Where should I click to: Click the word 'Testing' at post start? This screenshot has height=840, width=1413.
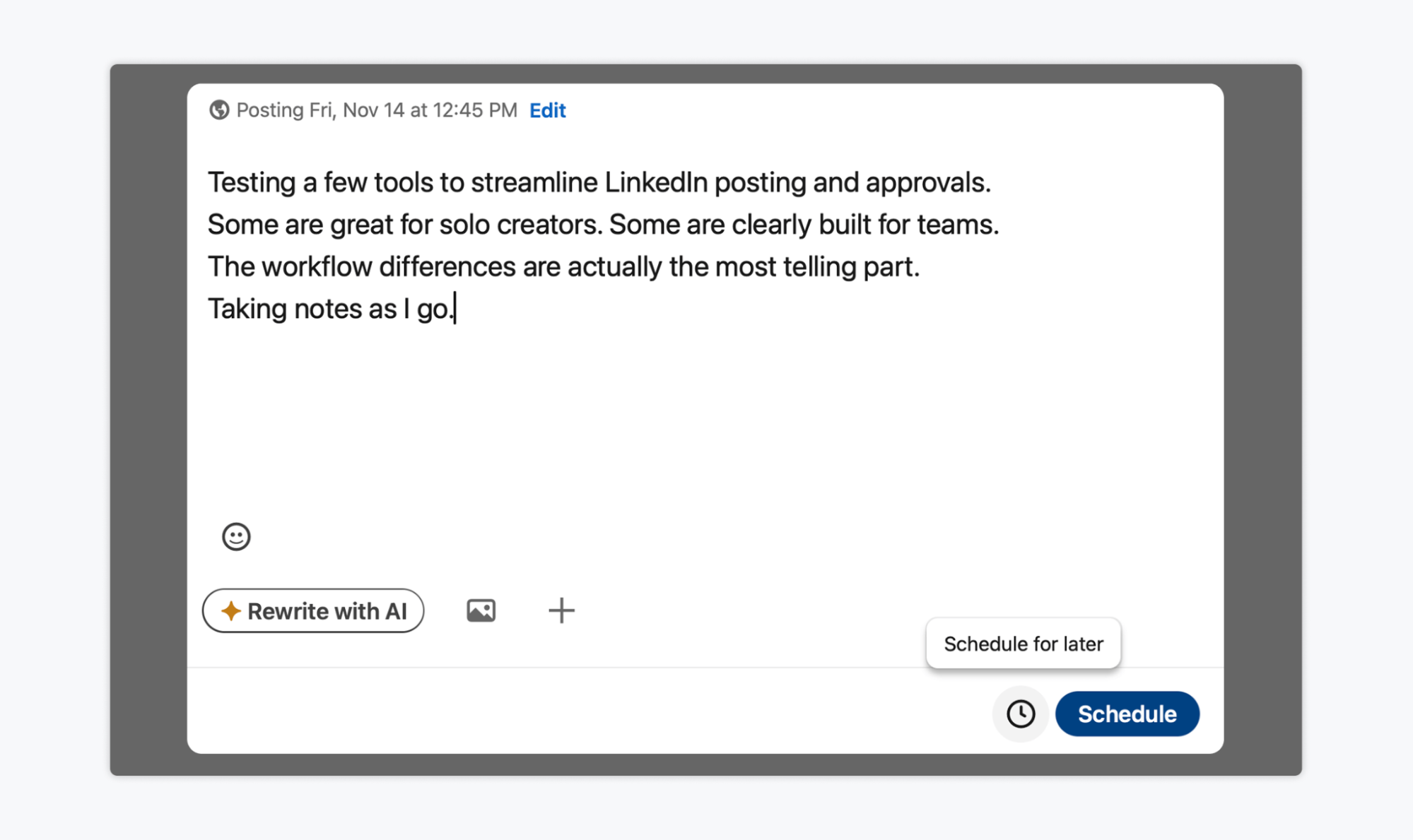pos(251,183)
